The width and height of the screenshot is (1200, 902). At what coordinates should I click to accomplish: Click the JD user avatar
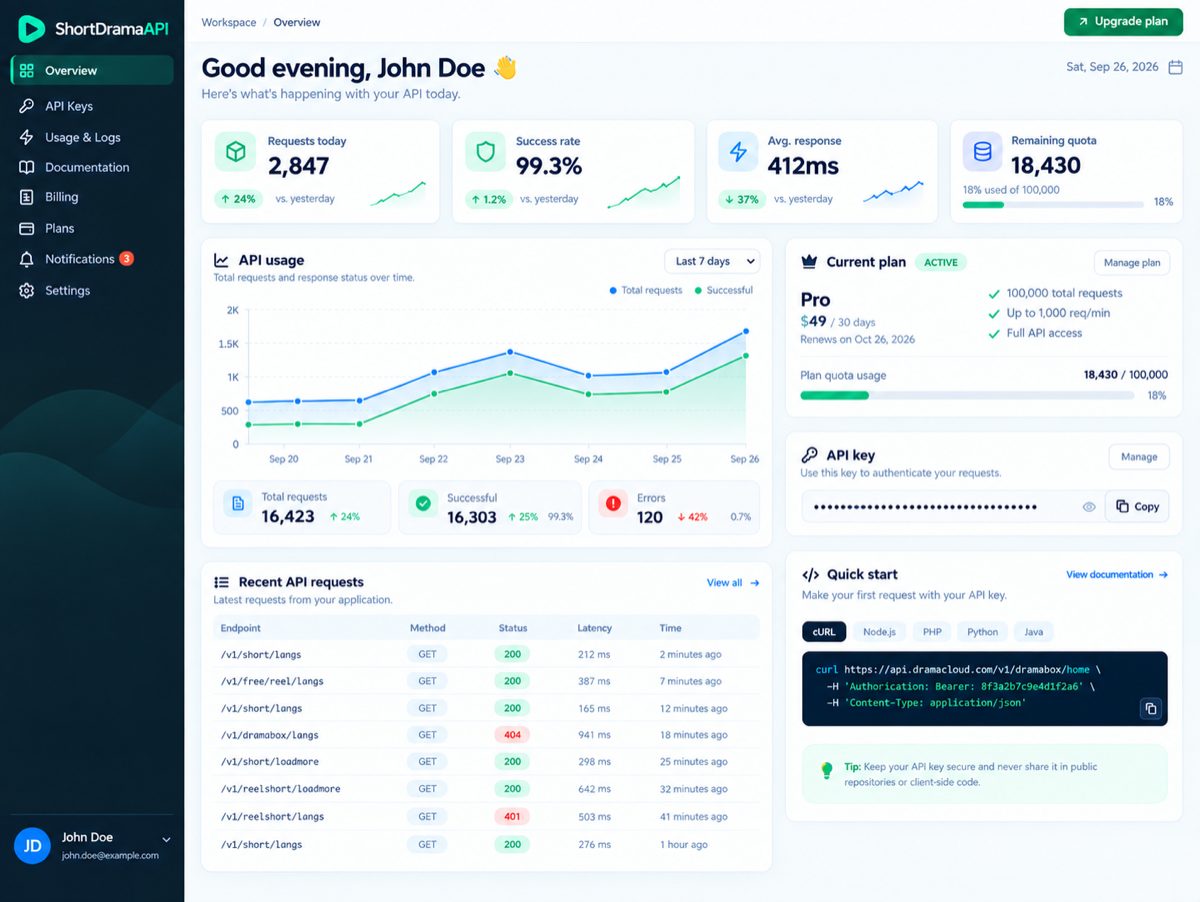[x=33, y=846]
